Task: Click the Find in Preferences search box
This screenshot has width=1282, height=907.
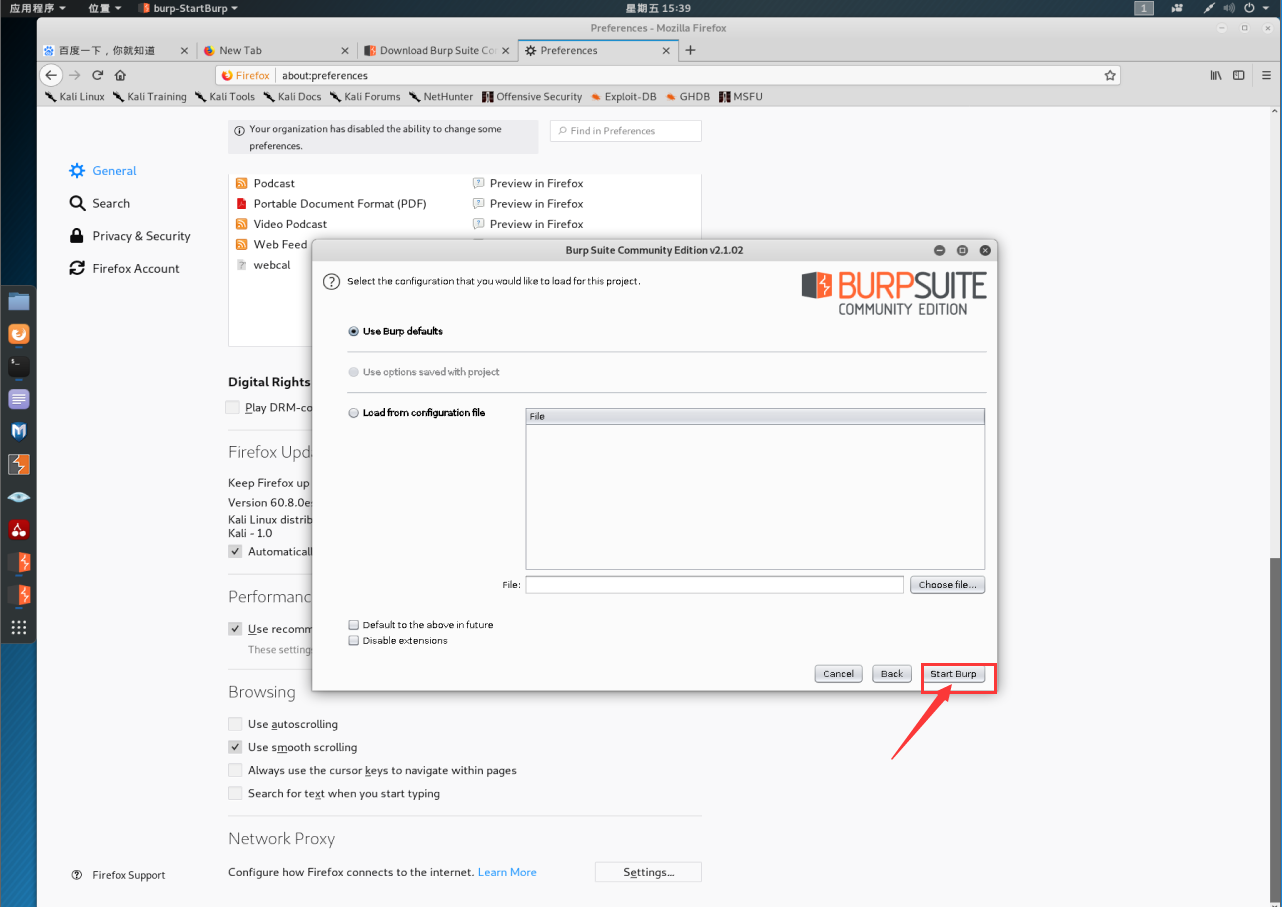Action: [626, 131]
